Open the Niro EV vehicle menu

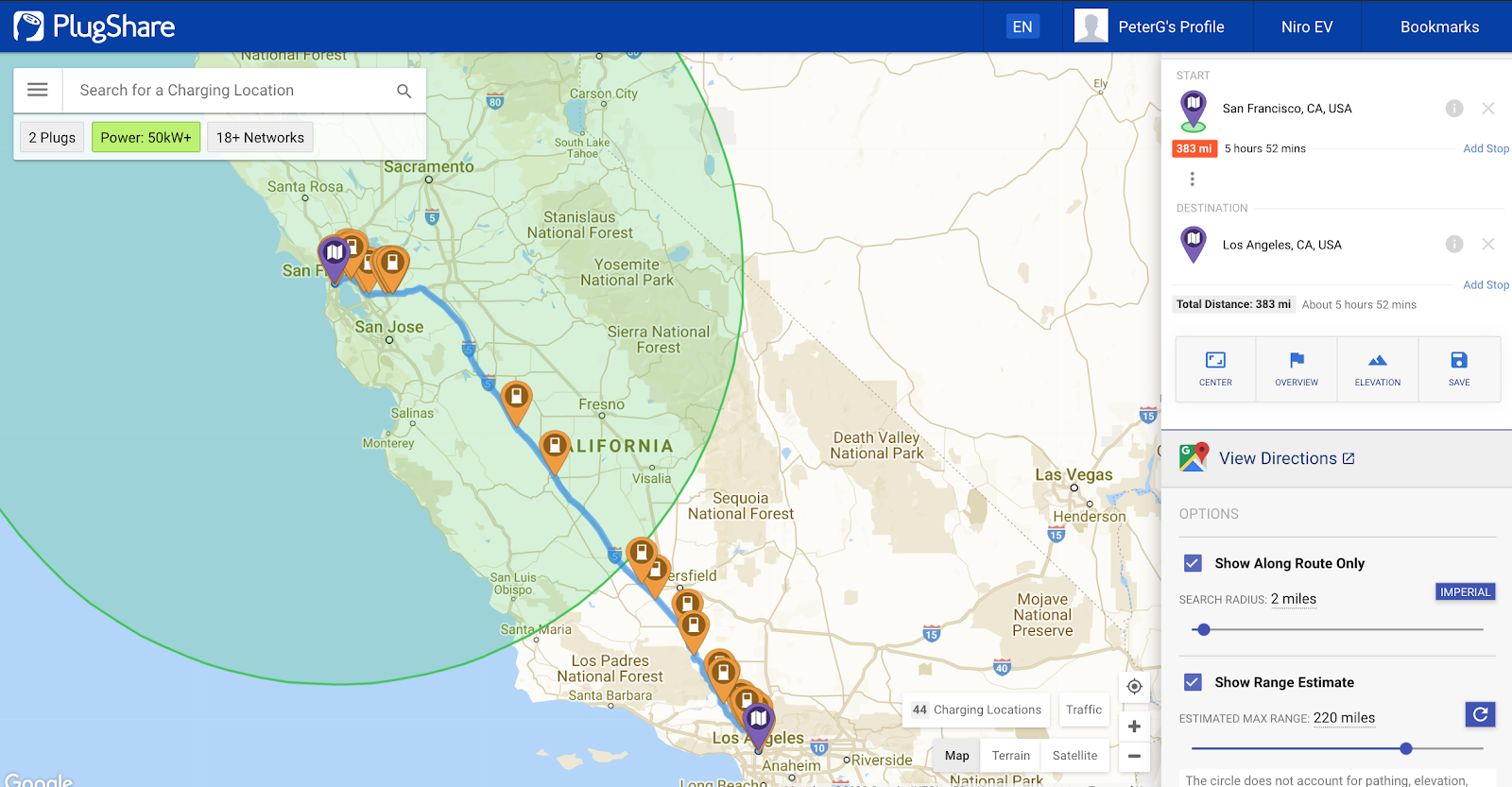(1307, 26)
